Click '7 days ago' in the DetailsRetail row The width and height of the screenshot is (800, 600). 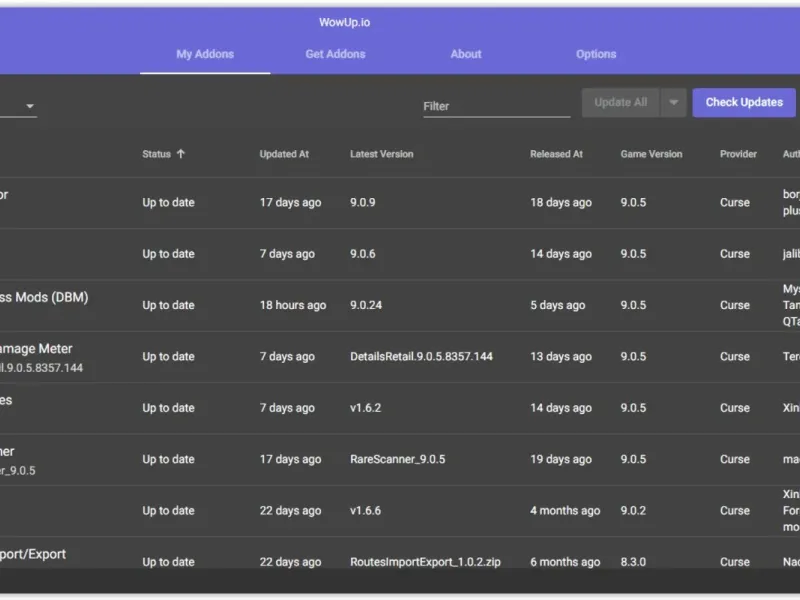click(287, 357)
